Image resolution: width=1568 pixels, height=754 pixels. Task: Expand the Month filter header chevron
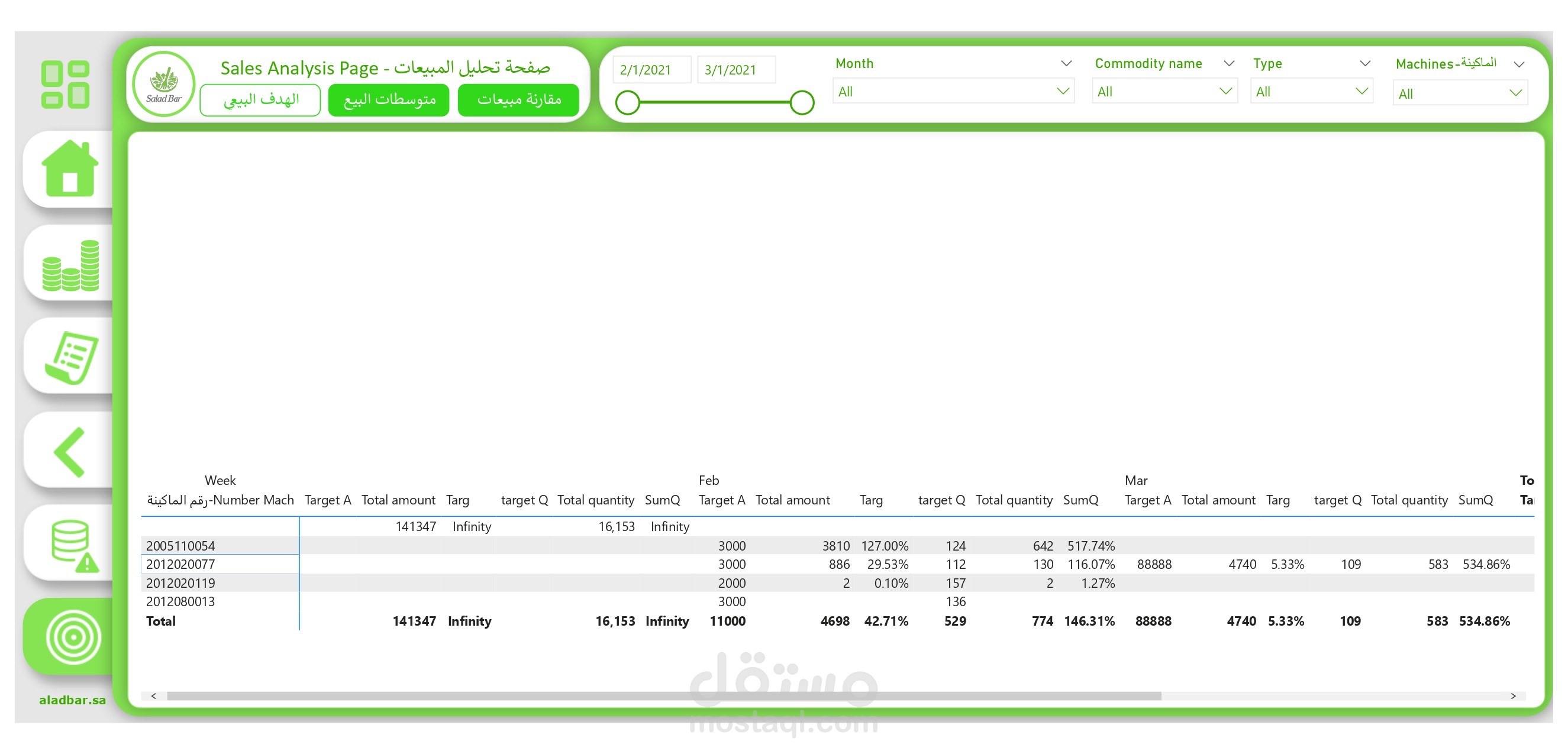(1066, 63)
